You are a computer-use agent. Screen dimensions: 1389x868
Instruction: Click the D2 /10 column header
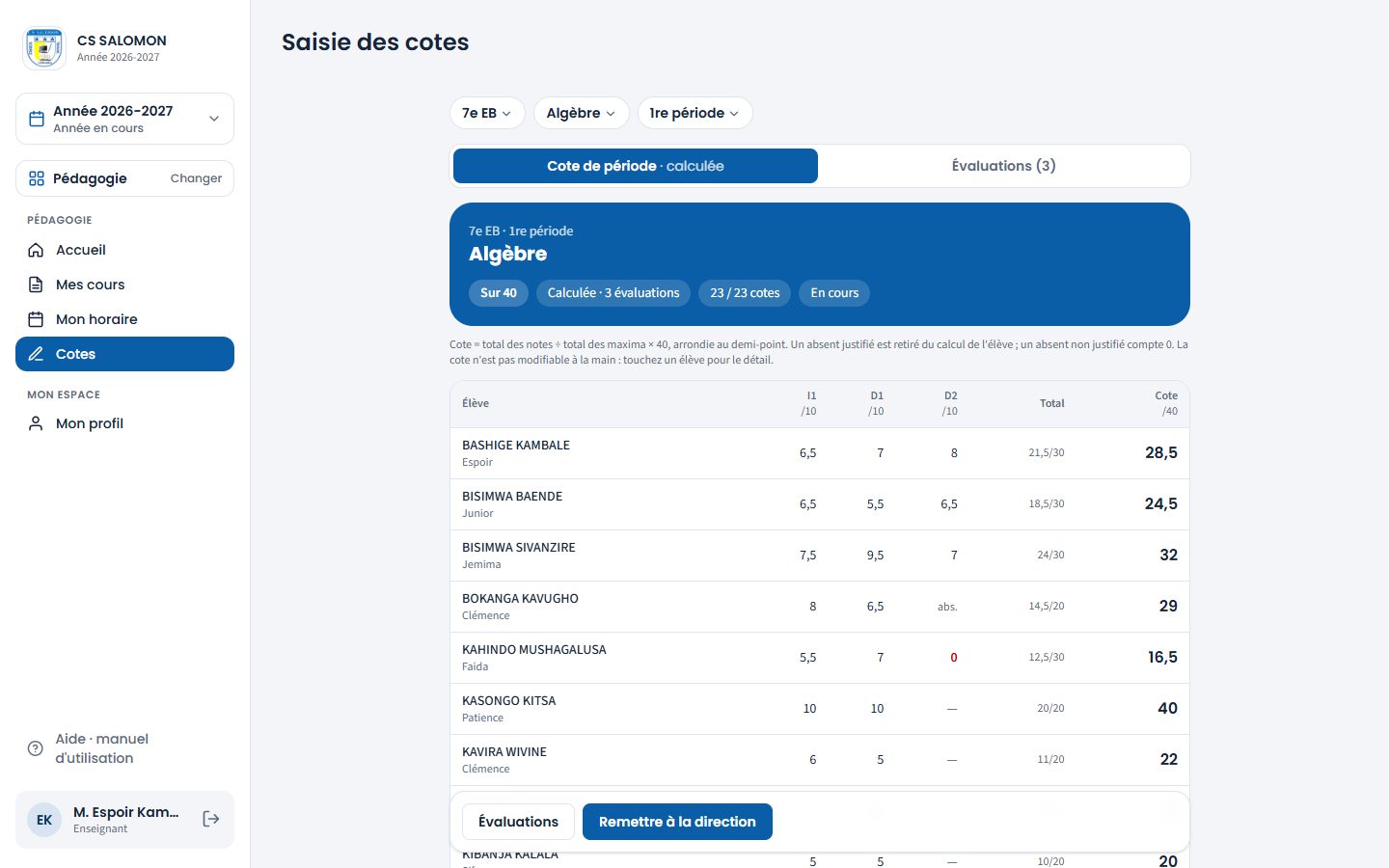point(950,403)
